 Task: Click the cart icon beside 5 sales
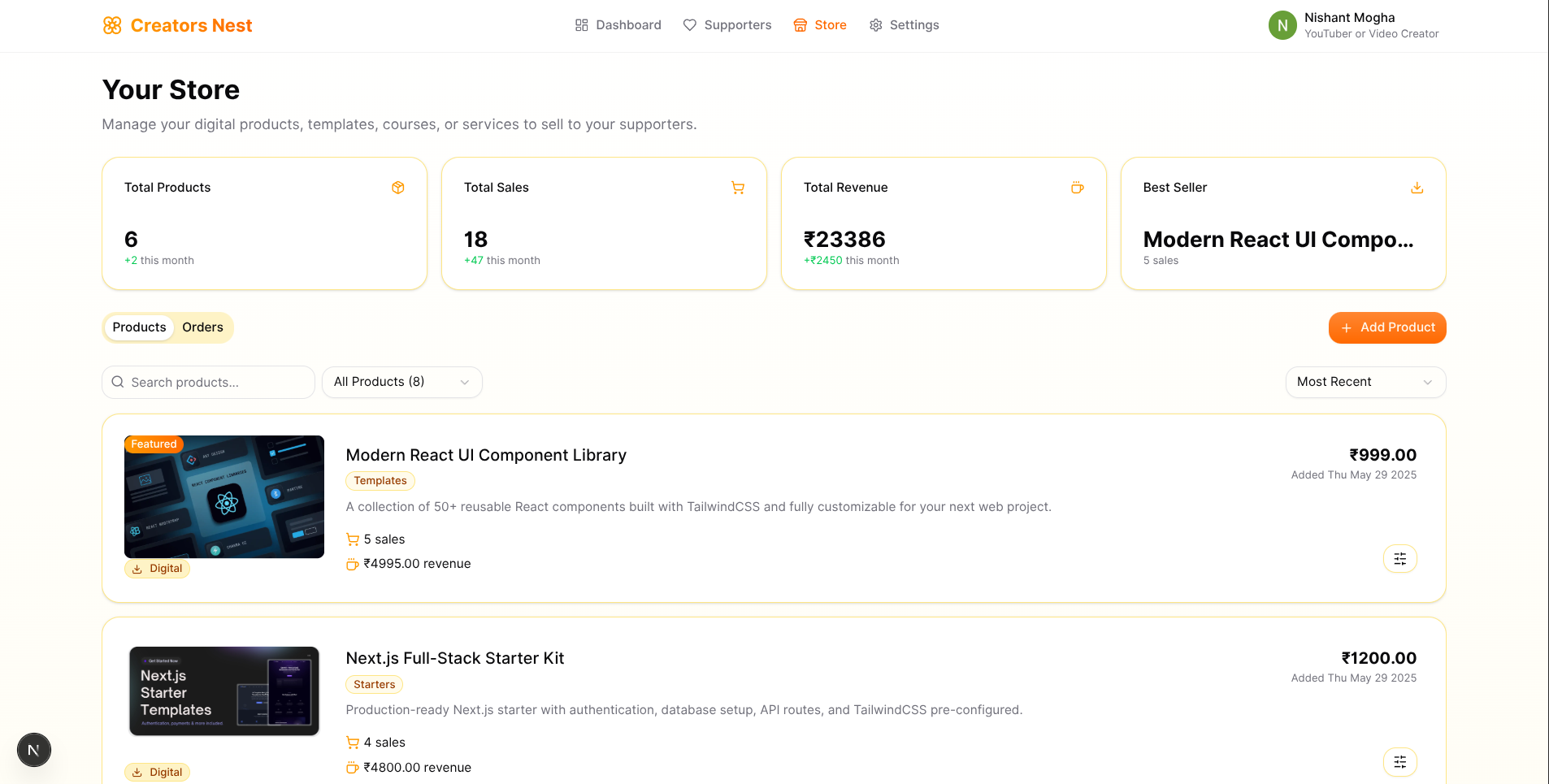353,539
